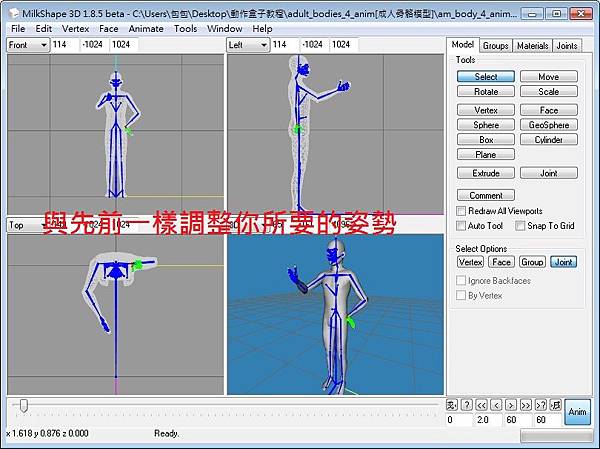Open the Window menu
This screenshot has height=449, width=600.
tap(225, 29)
